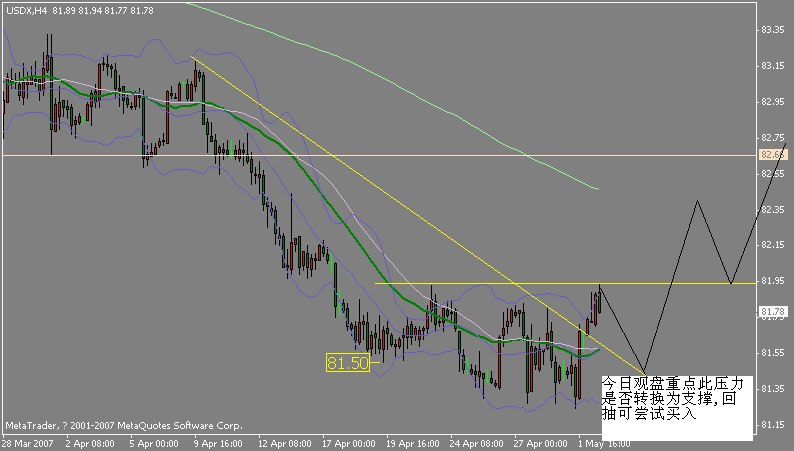
Task: Click the 81.35 price axis label
Action: (x=773, y=389)
